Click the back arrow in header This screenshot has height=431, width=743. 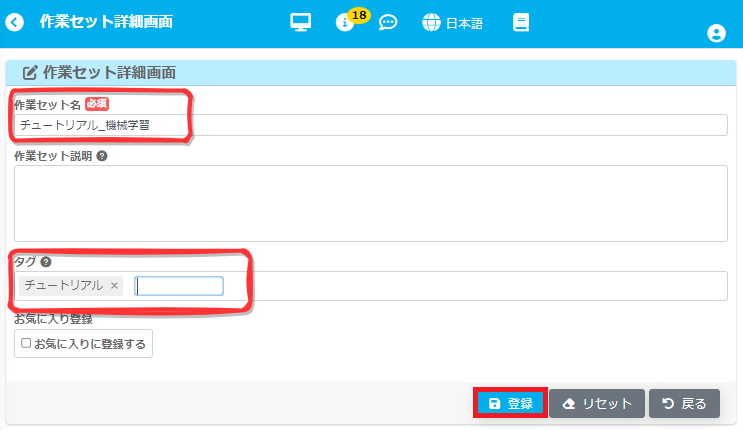coord(15,22)
